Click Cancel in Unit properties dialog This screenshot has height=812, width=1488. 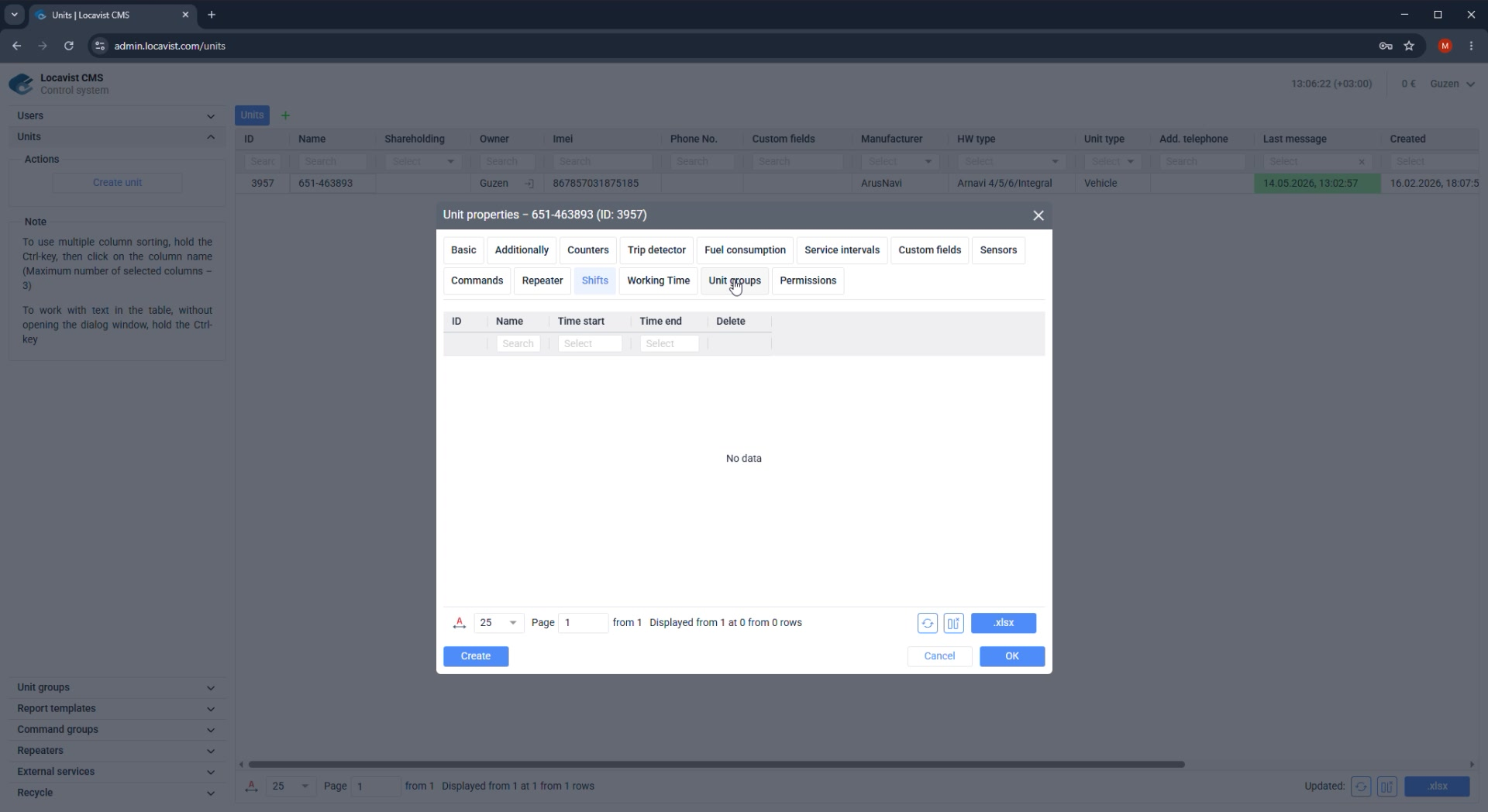click(939, 656)
